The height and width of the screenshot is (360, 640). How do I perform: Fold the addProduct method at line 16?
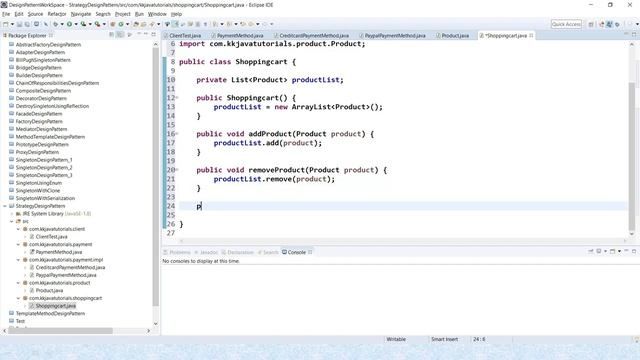point(177,133)
